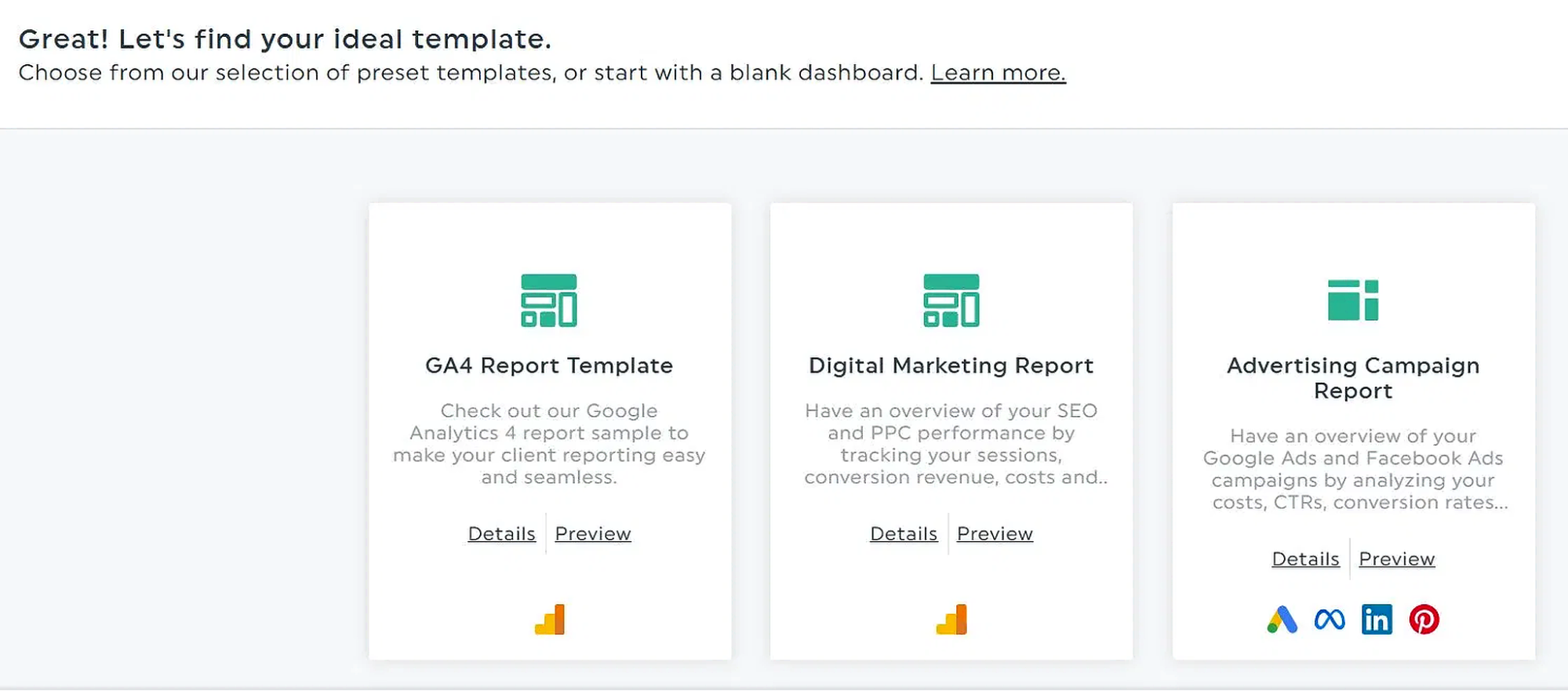Viewport: 1568px width, 691px height.
Task: Select the Digital Marketing Report title
Action: coord(951,366)
